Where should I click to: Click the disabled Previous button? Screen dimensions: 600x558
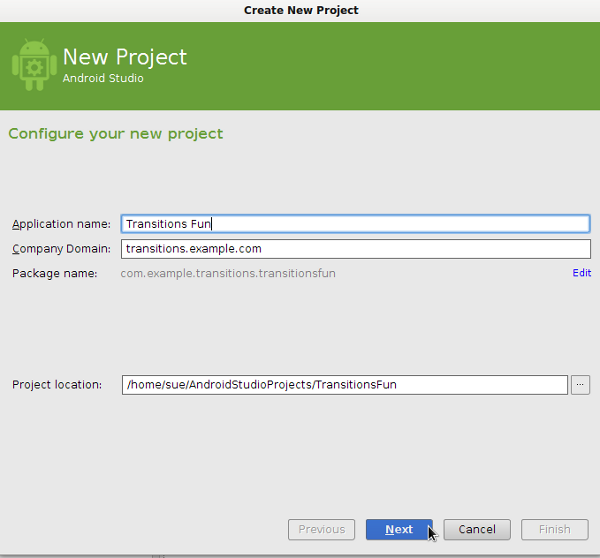(321, 529)
